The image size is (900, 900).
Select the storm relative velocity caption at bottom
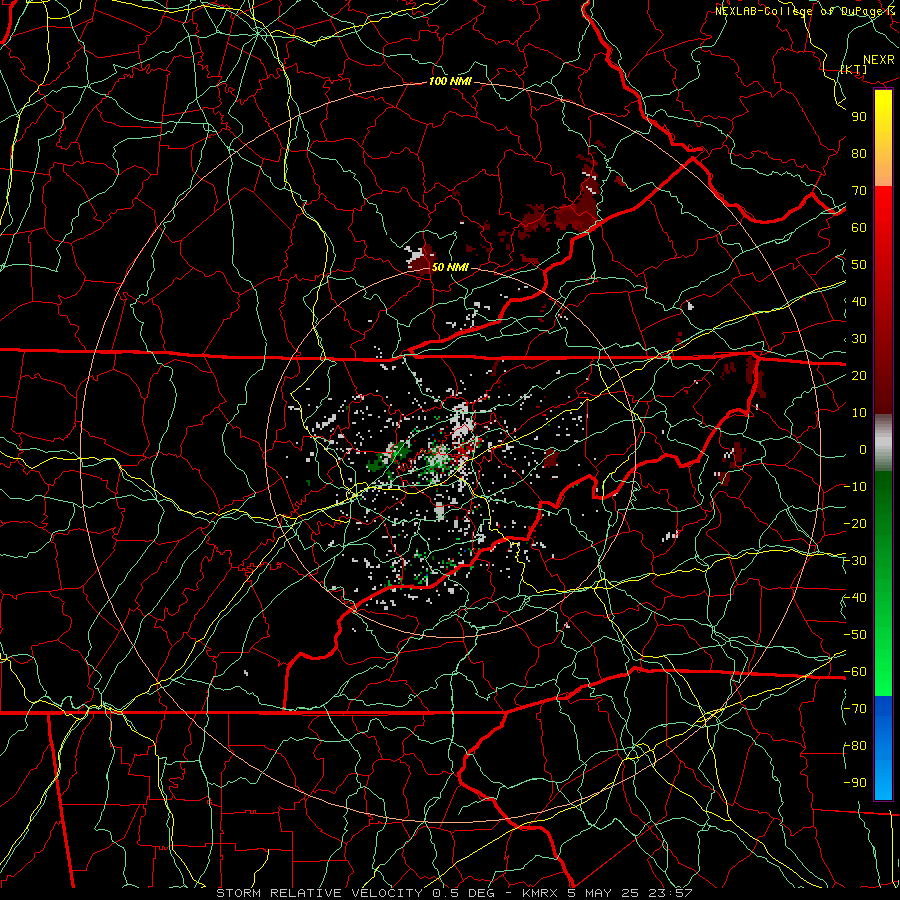[454, 893]
